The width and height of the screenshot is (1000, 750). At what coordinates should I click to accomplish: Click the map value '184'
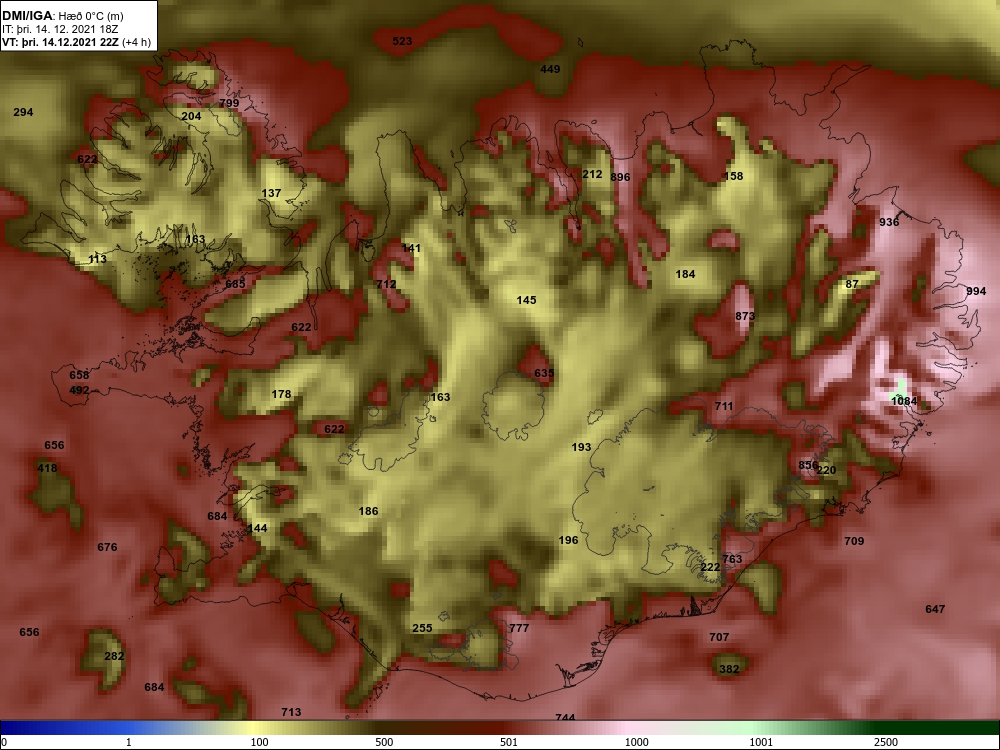click(685, 274)
